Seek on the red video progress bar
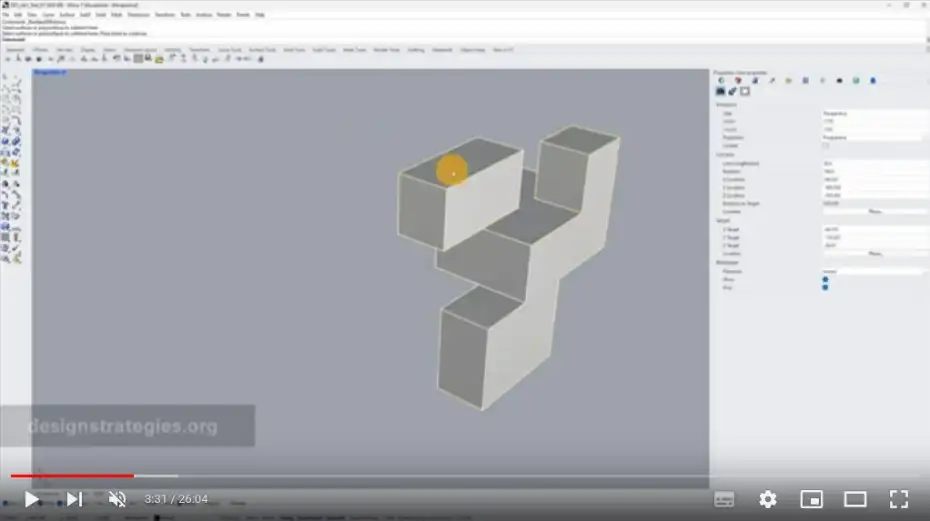The width and height of the screenshot is (930, 521). pos(72,475)
